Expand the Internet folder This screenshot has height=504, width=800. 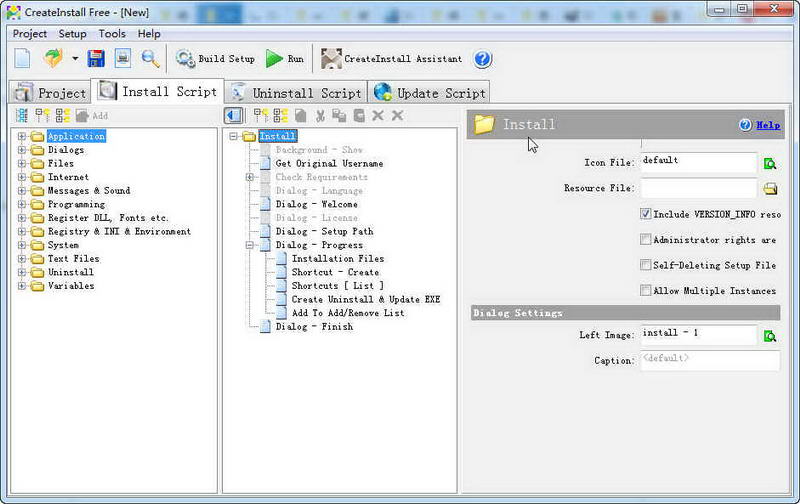click(21, 177)
